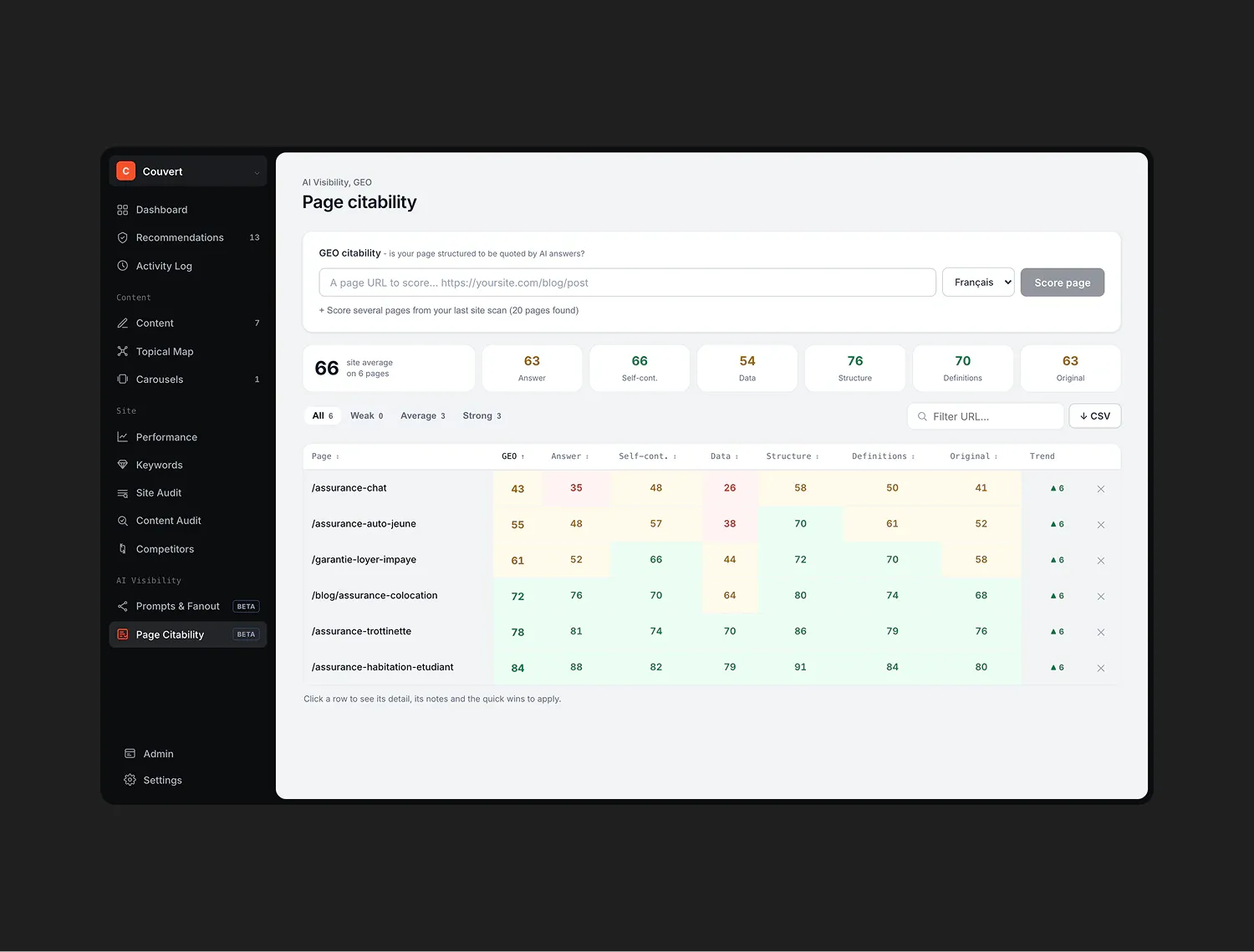Click the Page Citability sidebar icon
Image resolution: width=1254 pixels, height=952 pixels.
123,634
